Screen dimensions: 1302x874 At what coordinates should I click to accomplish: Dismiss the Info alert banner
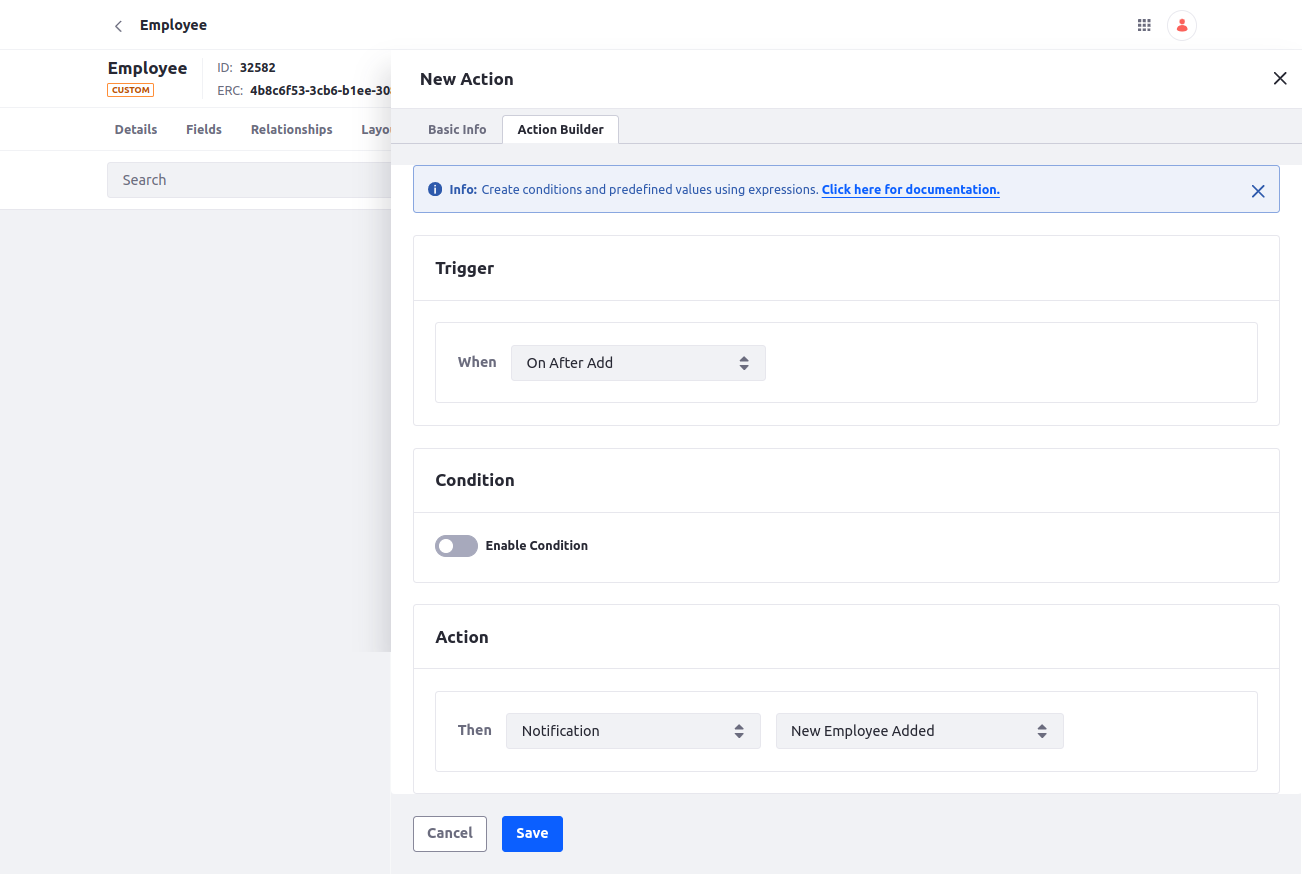pos(1258,191)
